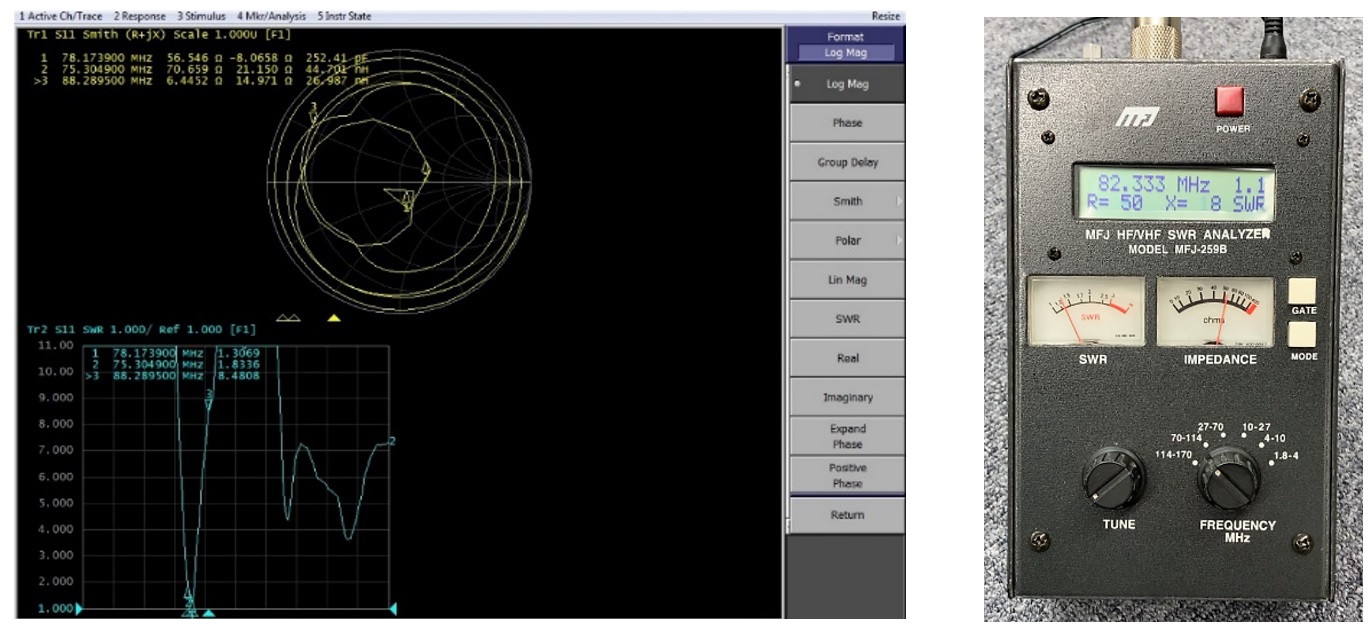Choose the Expand Phase softkey
1372x633 pixels.
pos(846,436)
